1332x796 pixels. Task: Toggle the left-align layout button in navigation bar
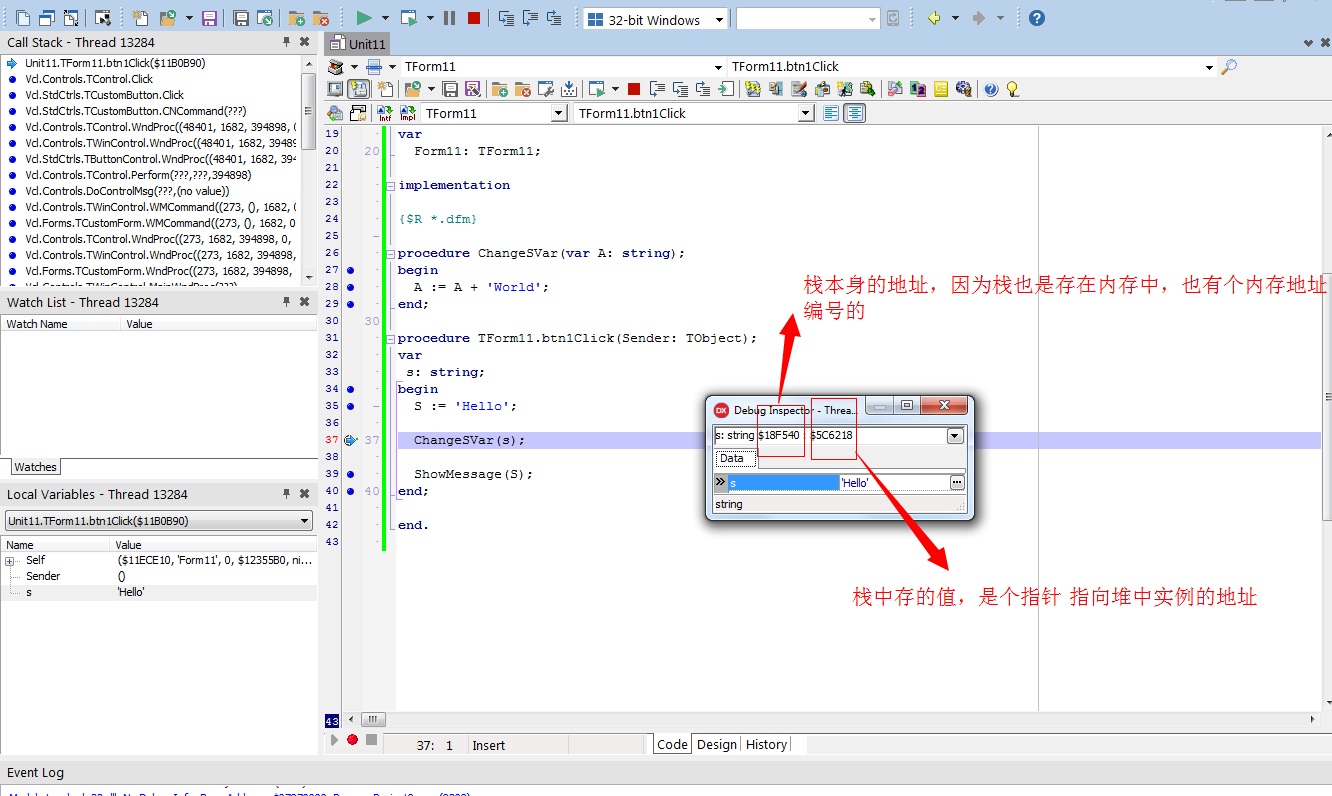[831, 113]
